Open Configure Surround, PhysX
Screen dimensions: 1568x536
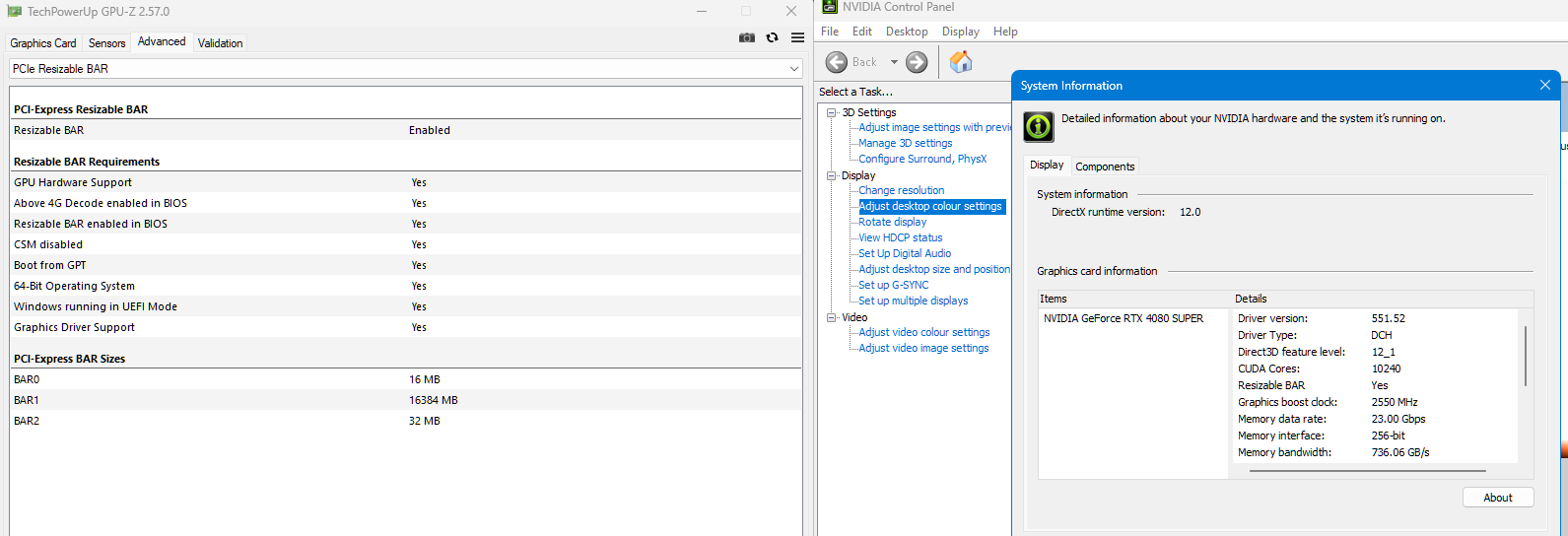click(x=922, y=159)
